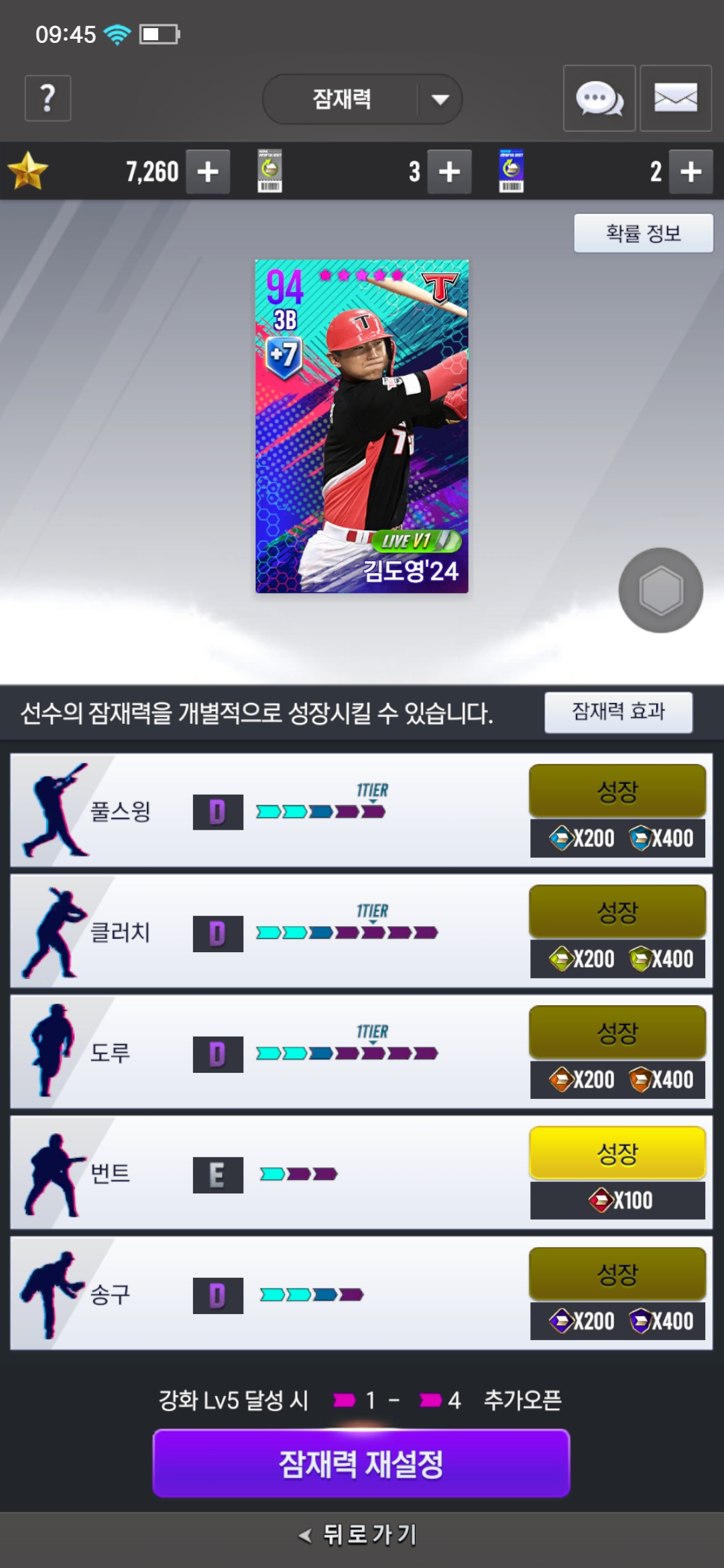Add blue tickets with plus next to 2

tap(690, 172)
